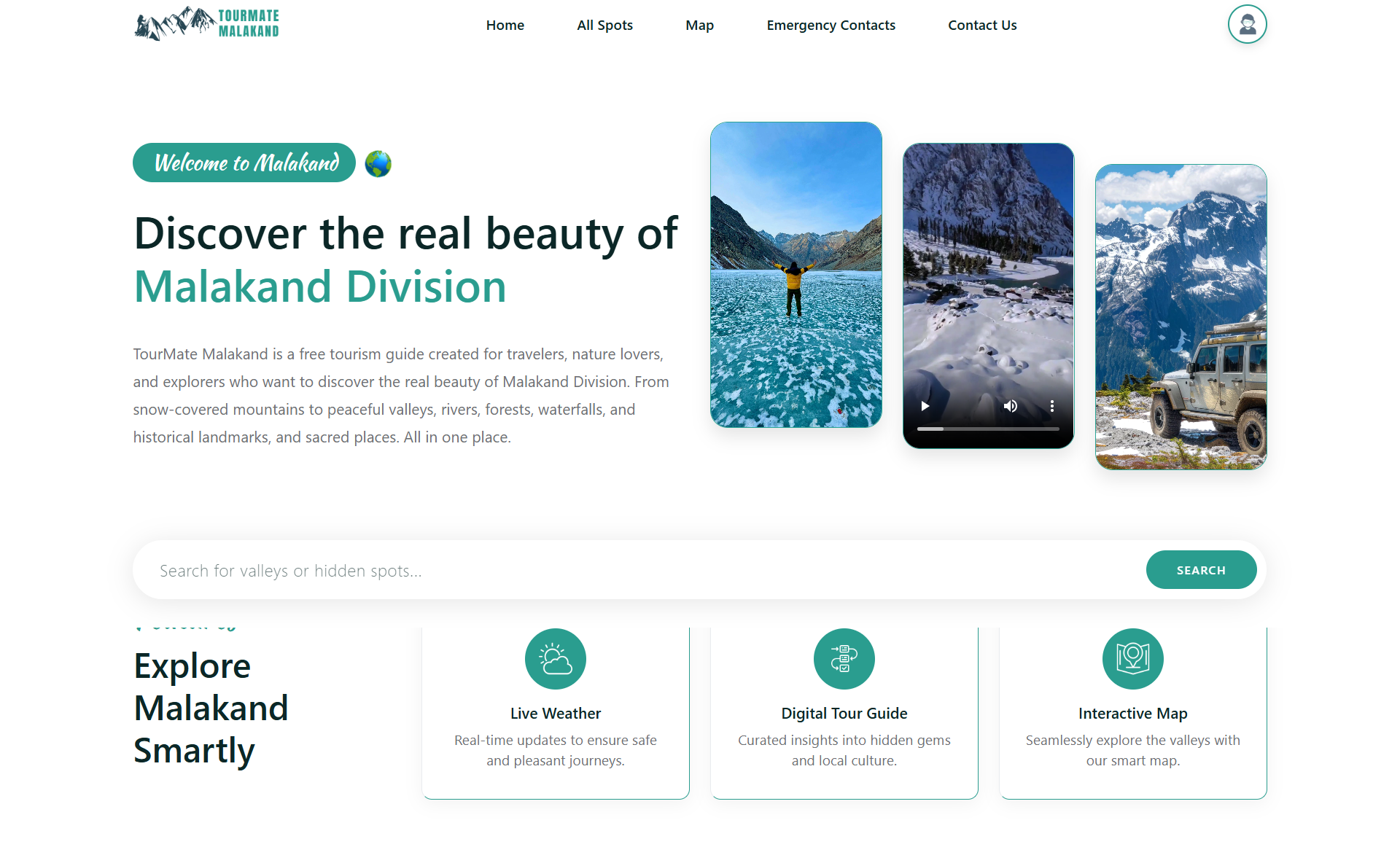Mute the video using speaker icon
This screenshot has width=1400, height=847.
click(x=1010, y=406)
